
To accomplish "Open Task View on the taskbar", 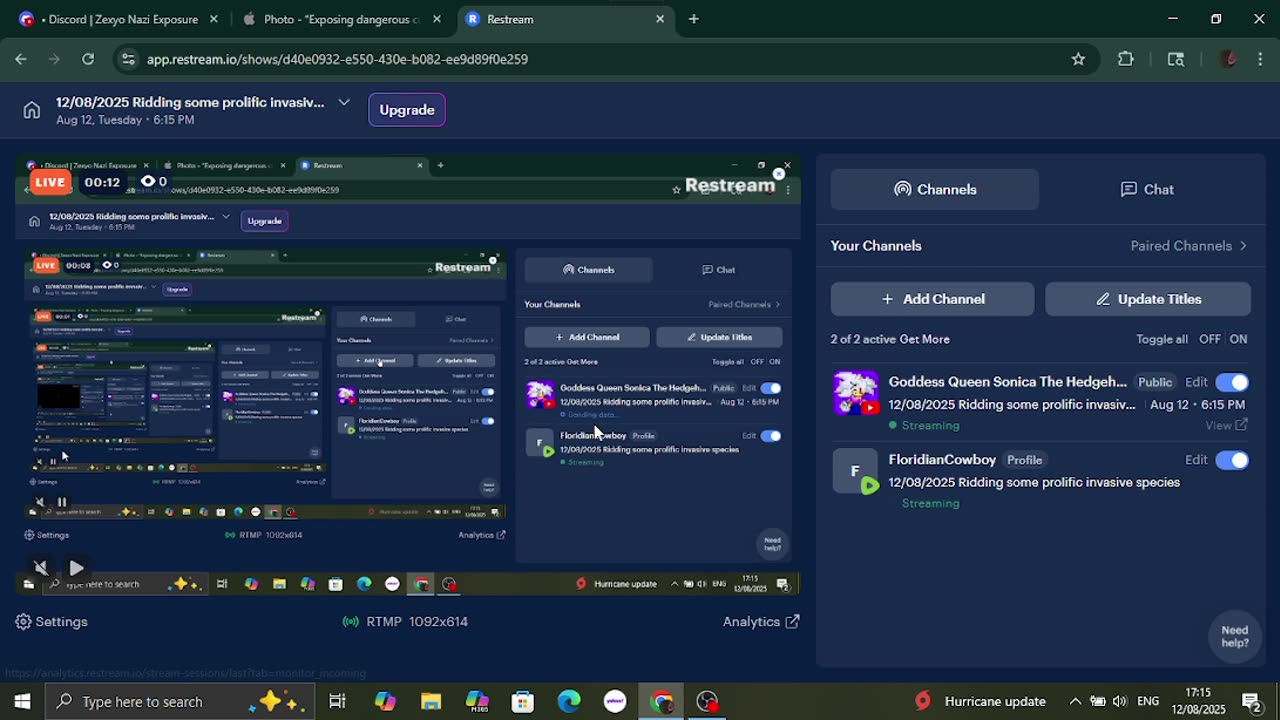I will tap(337, 701).
